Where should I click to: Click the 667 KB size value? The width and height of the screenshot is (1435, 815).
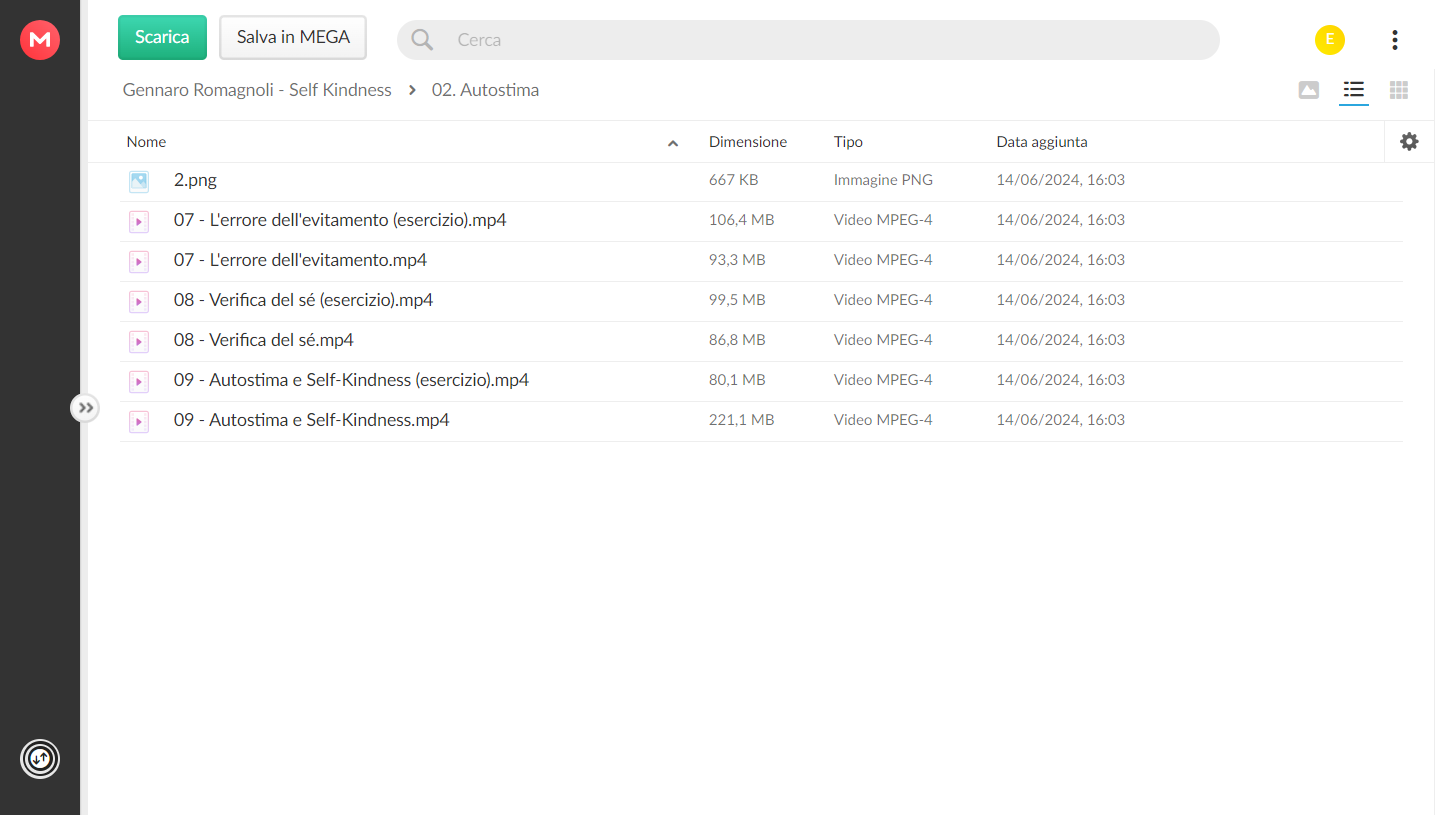[733, 180]
